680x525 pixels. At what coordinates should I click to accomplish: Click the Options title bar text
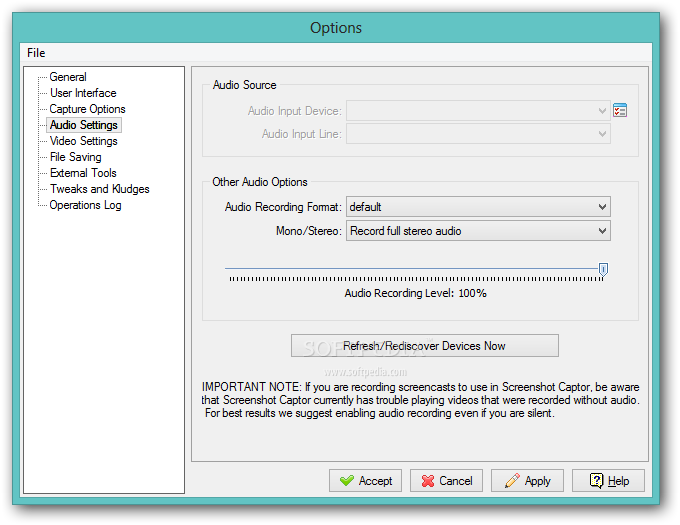336,28
